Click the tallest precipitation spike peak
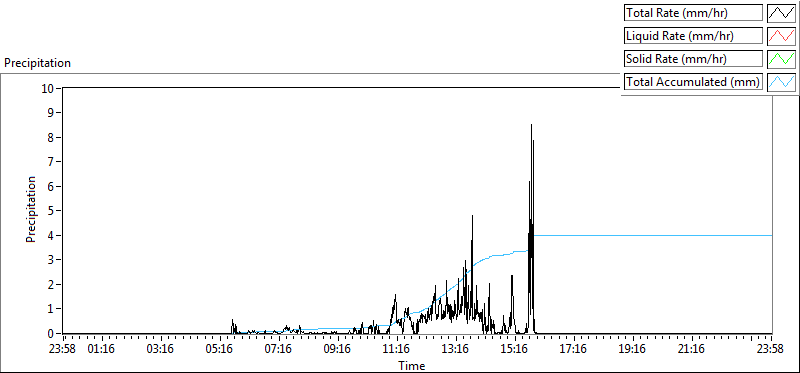800x373 pixels. tap(531, 125)
